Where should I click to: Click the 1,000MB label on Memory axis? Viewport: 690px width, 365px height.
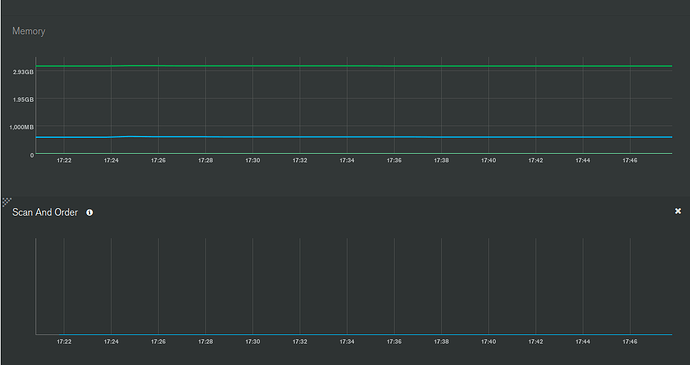(x=22, y=127)
